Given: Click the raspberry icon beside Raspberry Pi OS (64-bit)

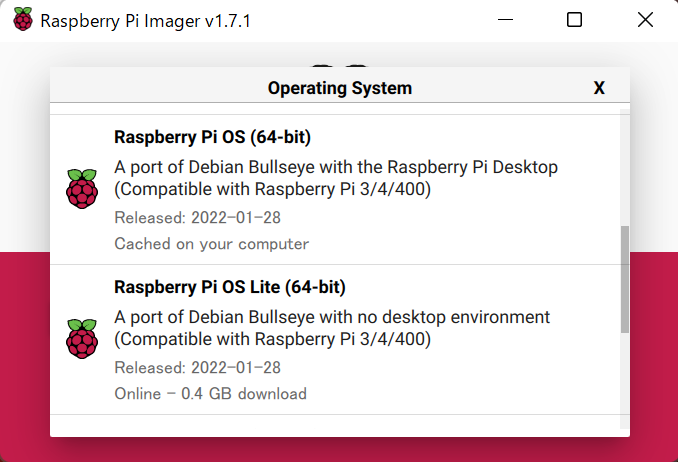Looking at the screenshot, I should pos(82,189).
